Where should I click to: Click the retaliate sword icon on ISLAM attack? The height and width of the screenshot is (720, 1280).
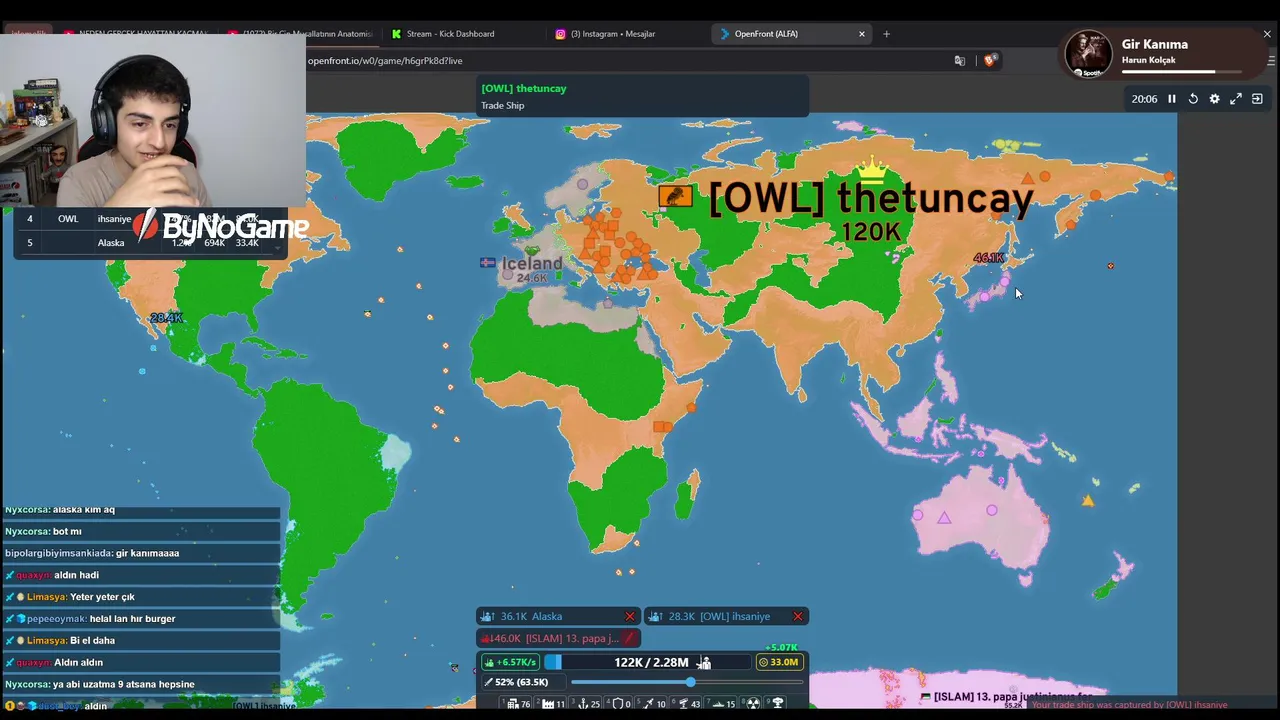pos(629,638)
